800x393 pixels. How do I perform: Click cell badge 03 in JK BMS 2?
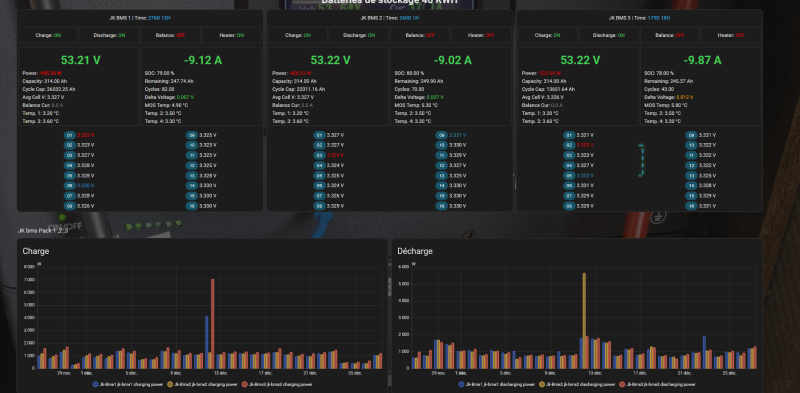pos(319,155)
